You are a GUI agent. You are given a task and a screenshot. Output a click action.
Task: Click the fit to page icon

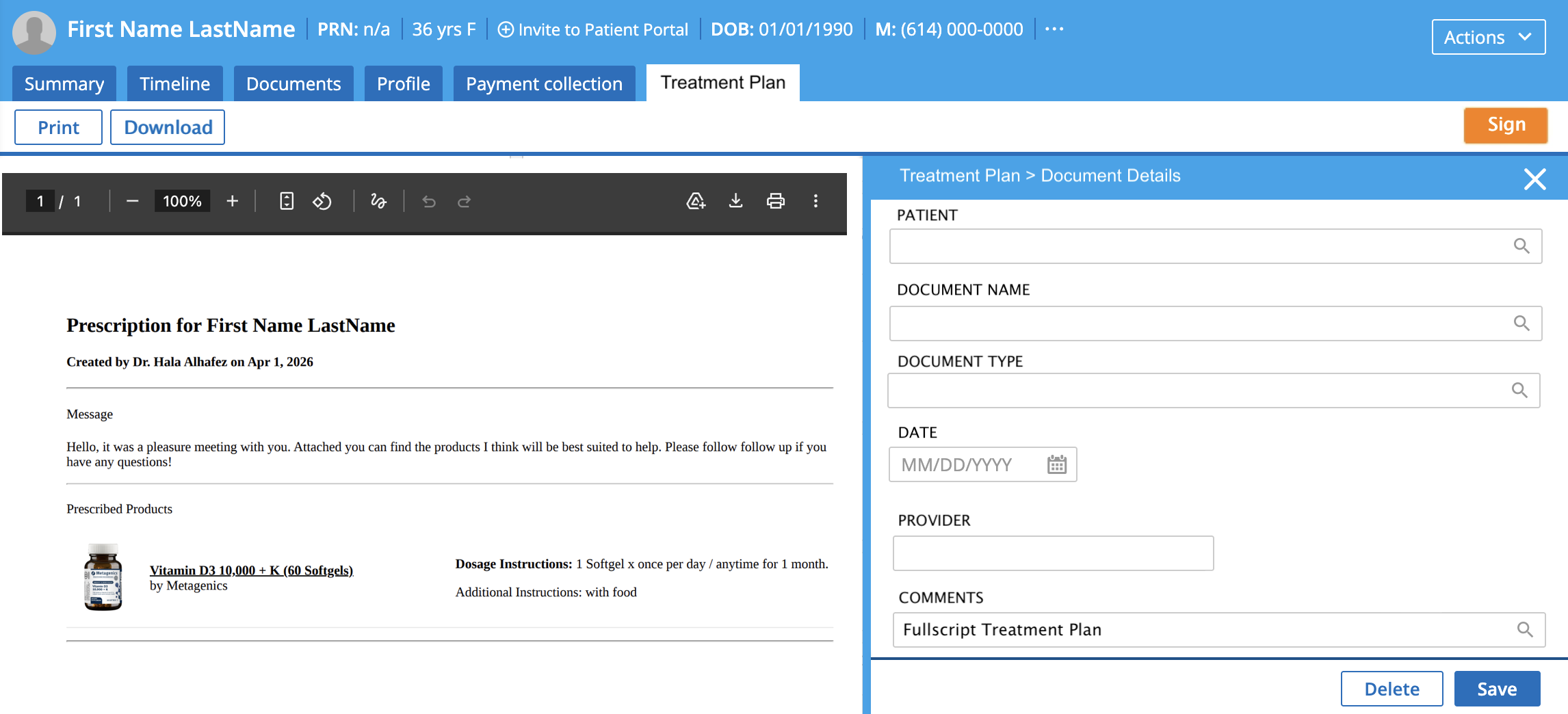click(287, 201)
